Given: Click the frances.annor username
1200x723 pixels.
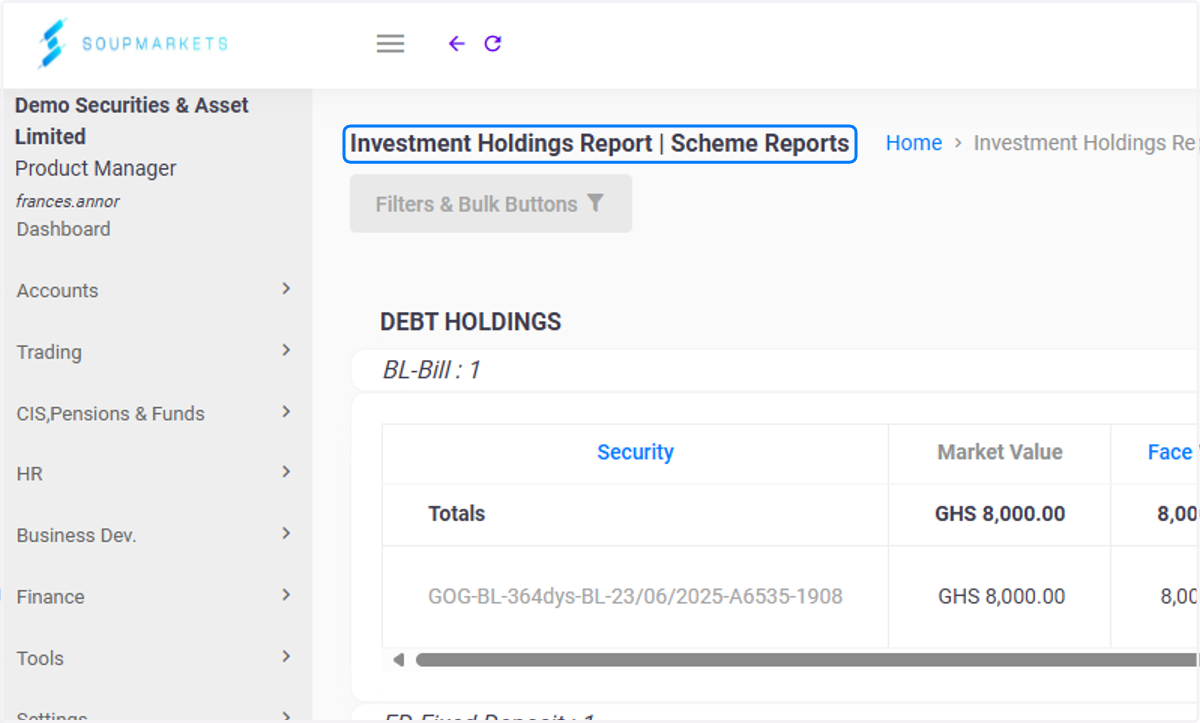Looking at the screenshot, I should click(67, 201).
